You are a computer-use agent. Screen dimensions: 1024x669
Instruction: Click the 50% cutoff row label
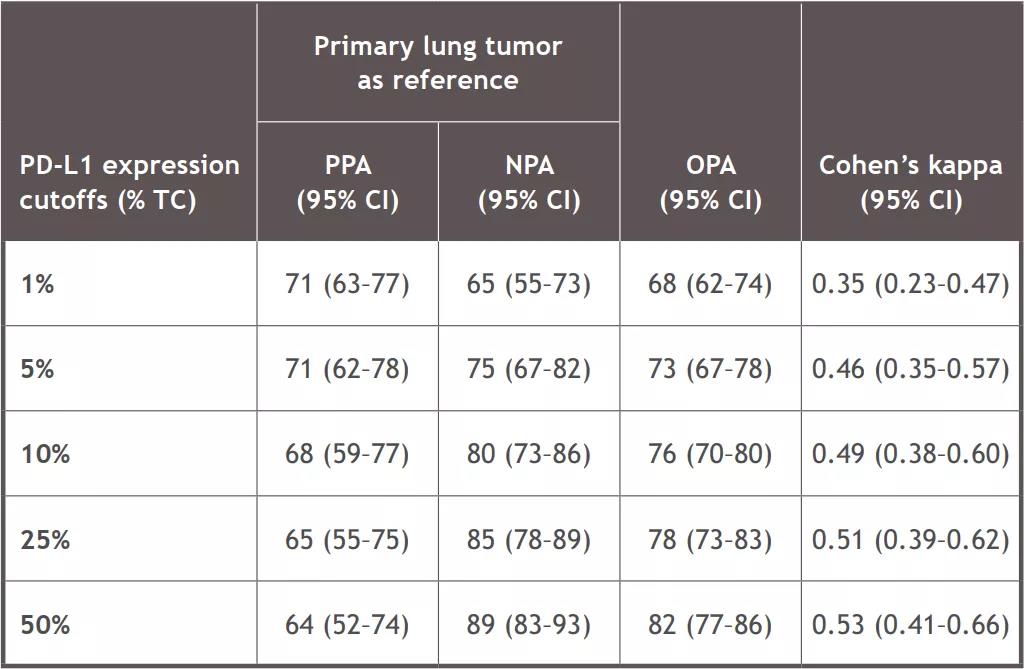click(x=45, y=625)
